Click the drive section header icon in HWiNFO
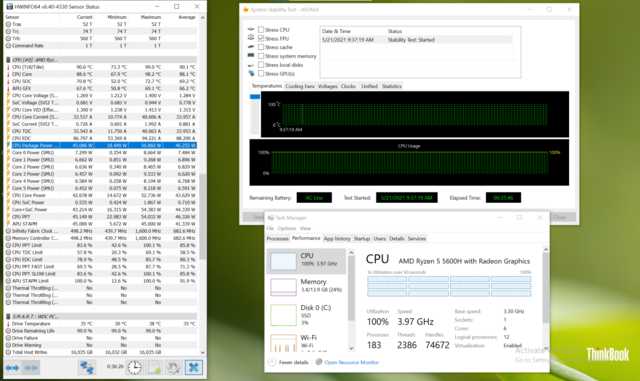This screenshot has width=640, height=381. pyautogui.click(x=8, y=316)
